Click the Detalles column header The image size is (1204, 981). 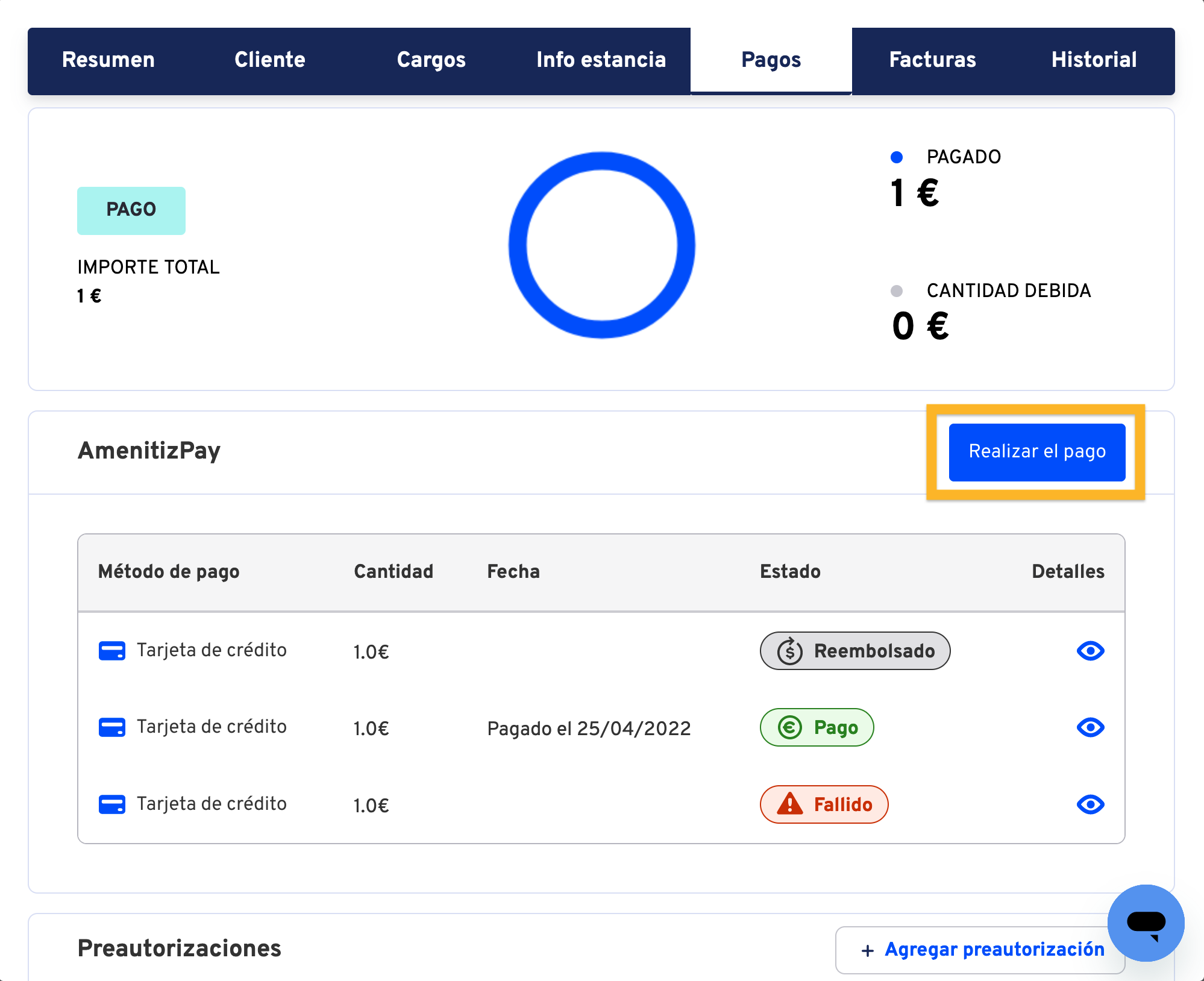1068,571
